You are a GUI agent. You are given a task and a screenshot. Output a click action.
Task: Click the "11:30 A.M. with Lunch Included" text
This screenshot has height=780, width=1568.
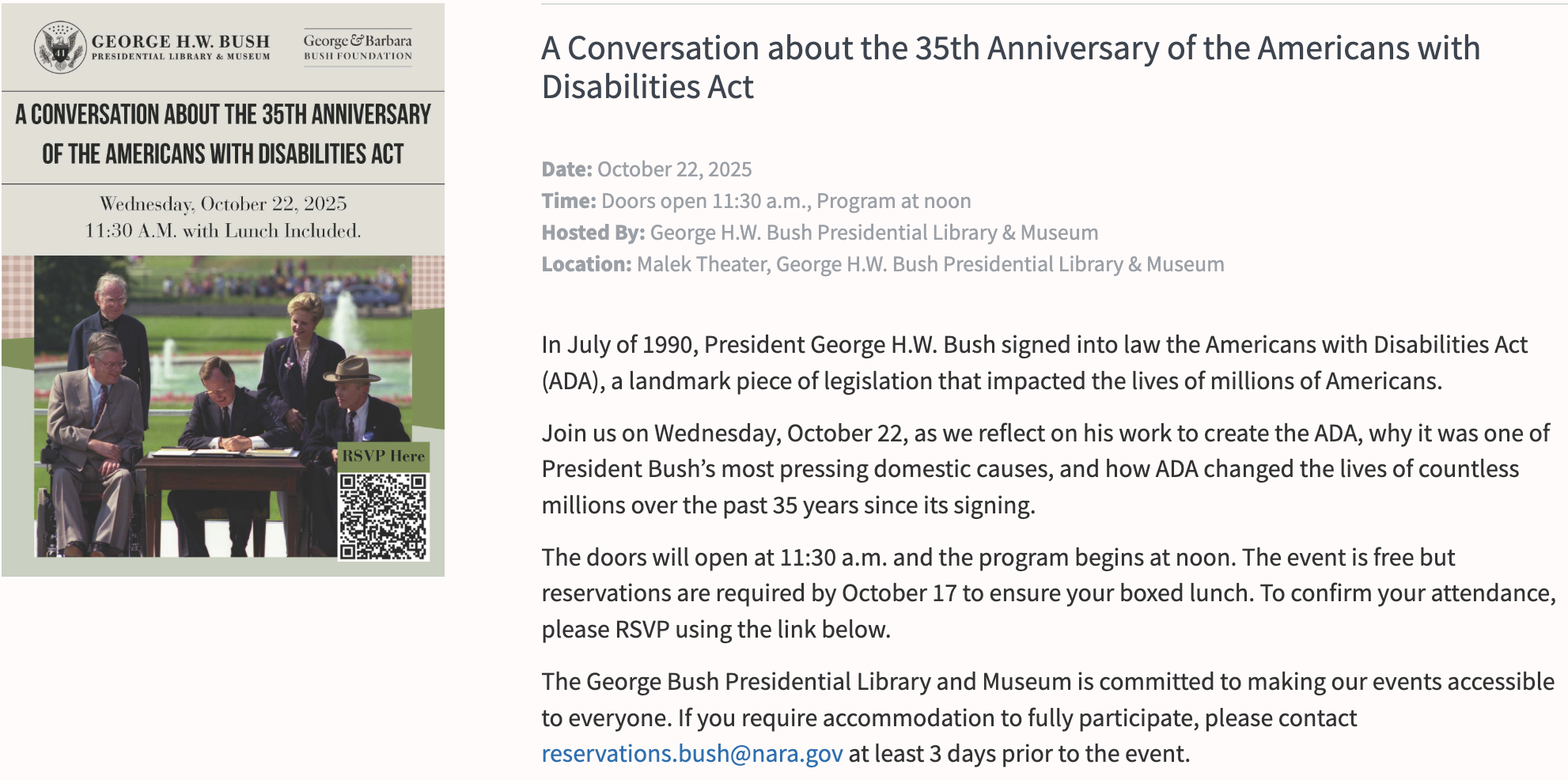coord(223,231)
